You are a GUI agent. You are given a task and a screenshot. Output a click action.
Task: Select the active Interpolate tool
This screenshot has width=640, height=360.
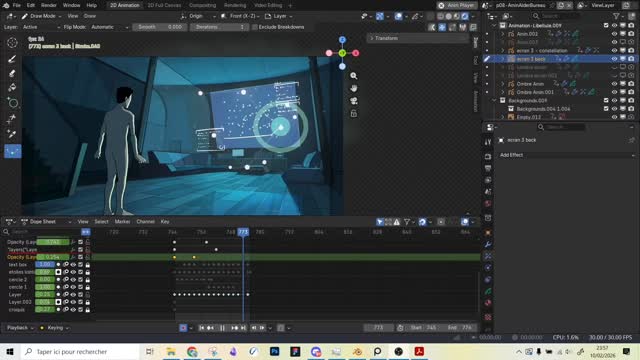pos(12,151)
